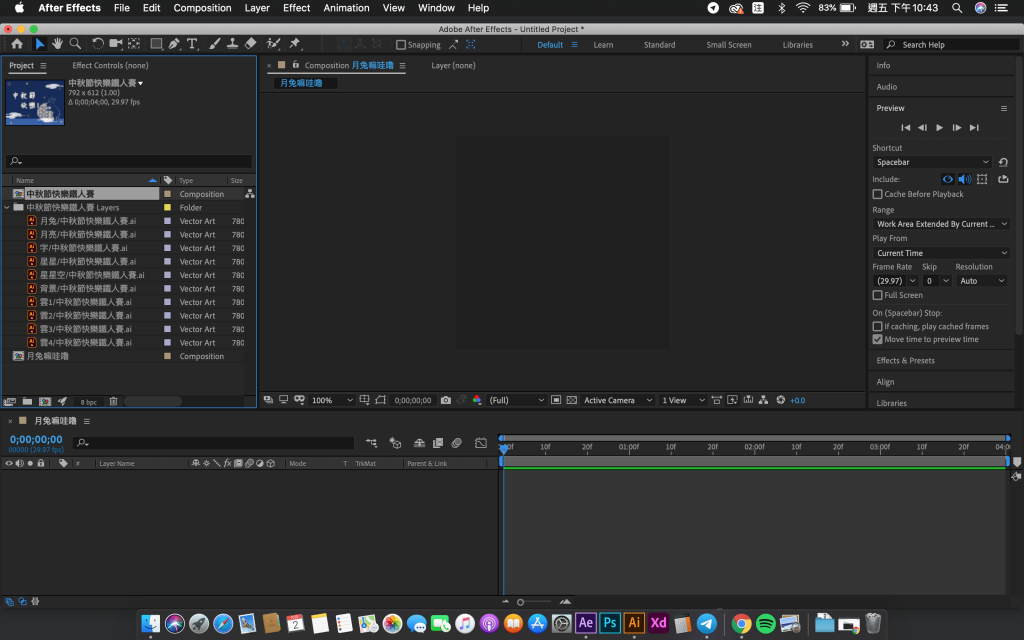Open the Composition menu
1024x640 pixels.
coord(202,8)
